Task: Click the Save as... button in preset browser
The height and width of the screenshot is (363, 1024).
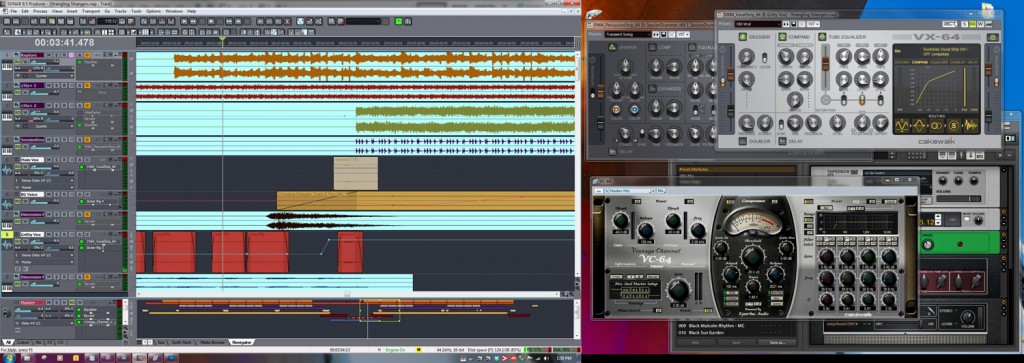Action: [777, 342]
